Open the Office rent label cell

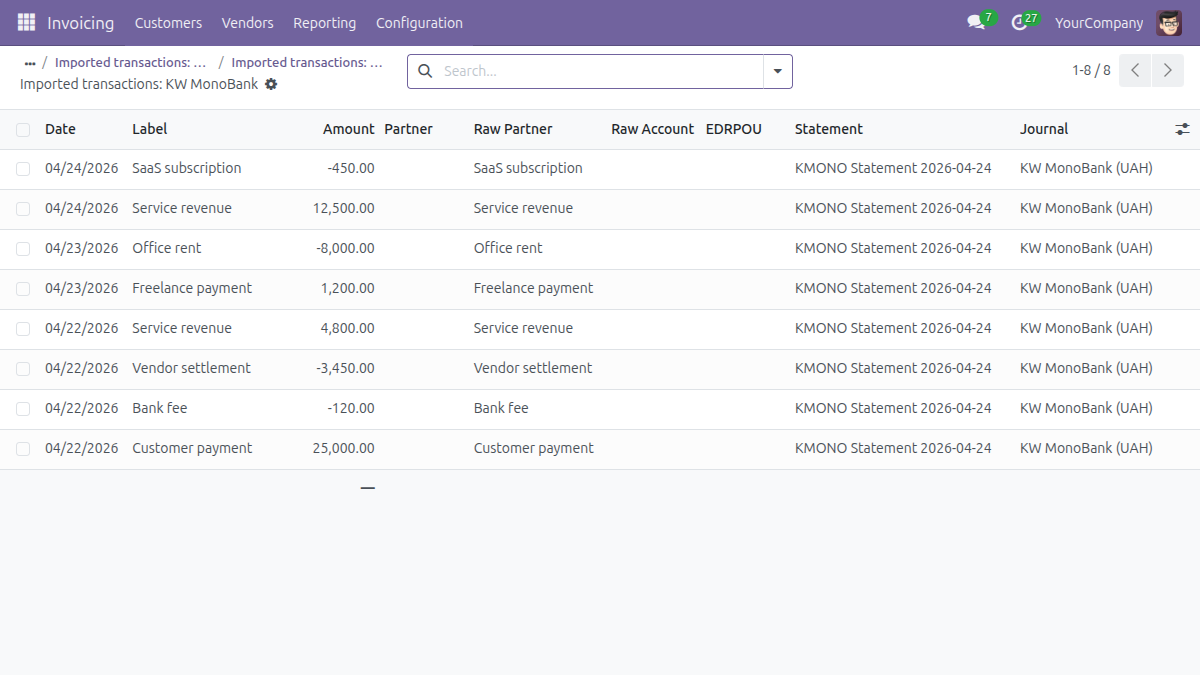point(167,248)
